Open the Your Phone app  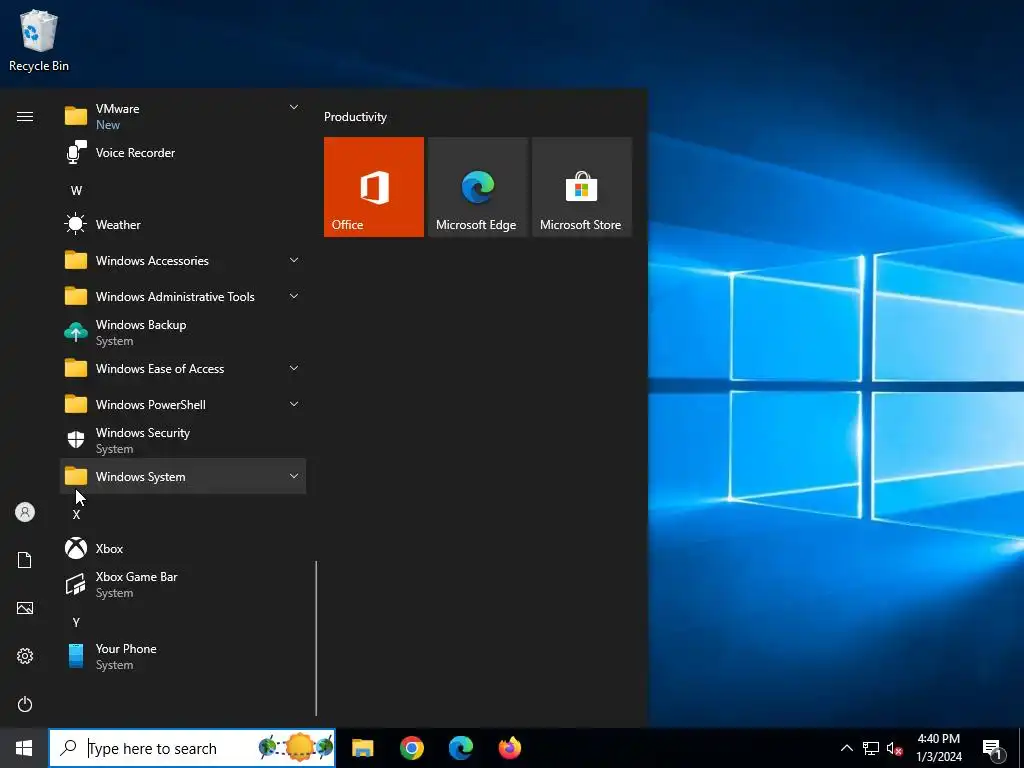pos(183,656)
